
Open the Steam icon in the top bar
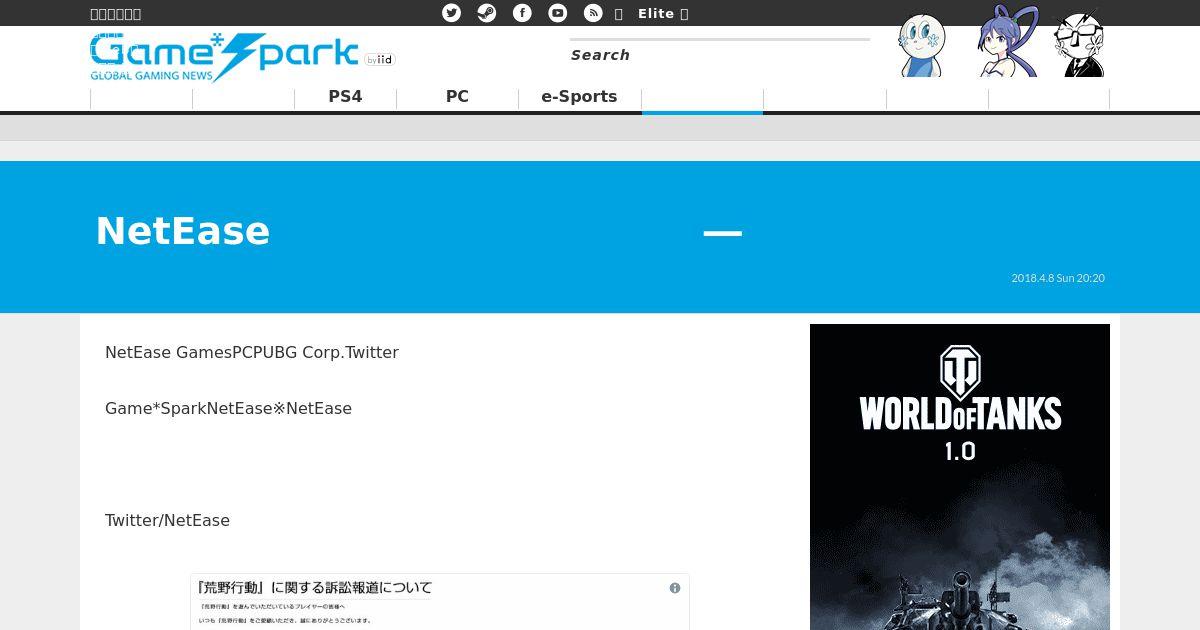[487, 13]
